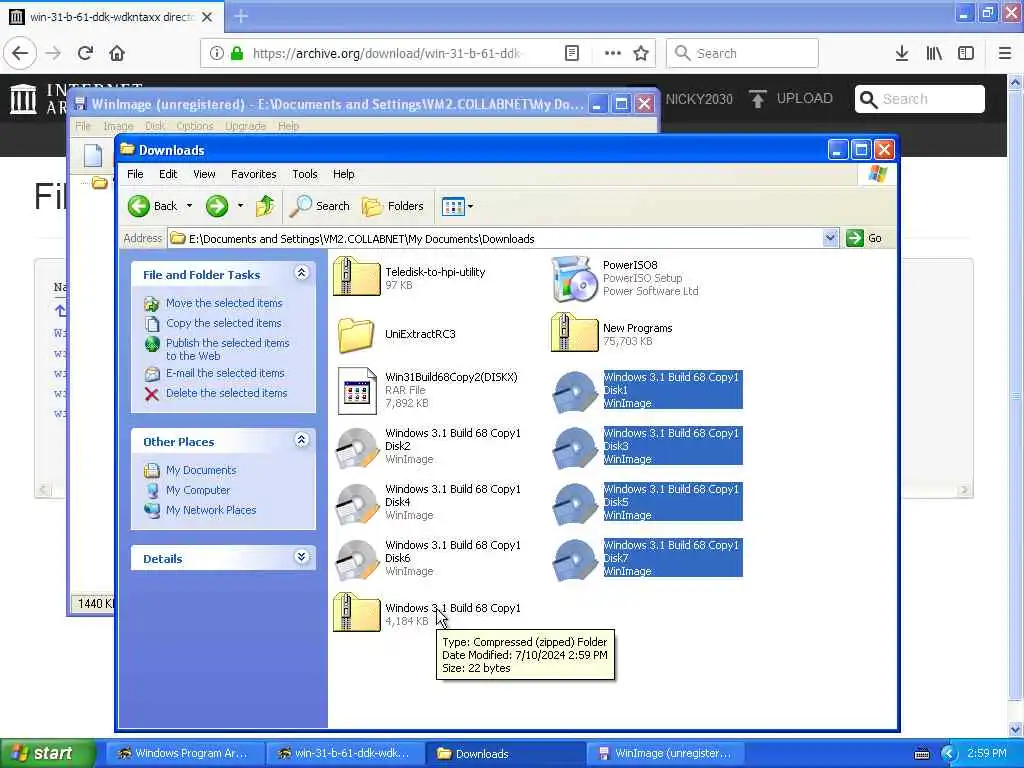The width and height of the screenshot is (1024, 768).
Task: Select the New Programs zip icon
Action: coord(575,332)
